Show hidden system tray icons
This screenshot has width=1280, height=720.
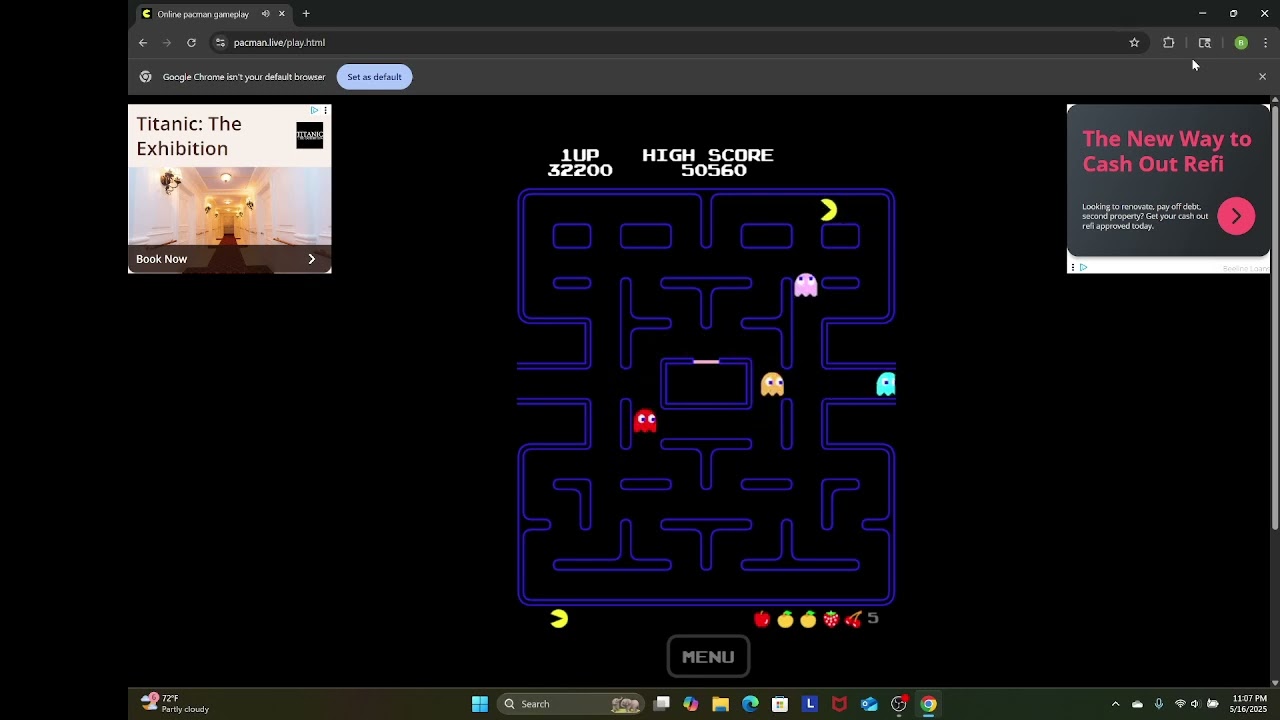point(1115,704)
